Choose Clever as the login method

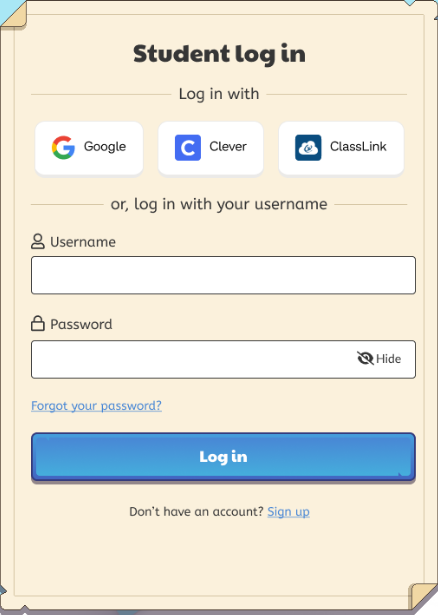211,148
